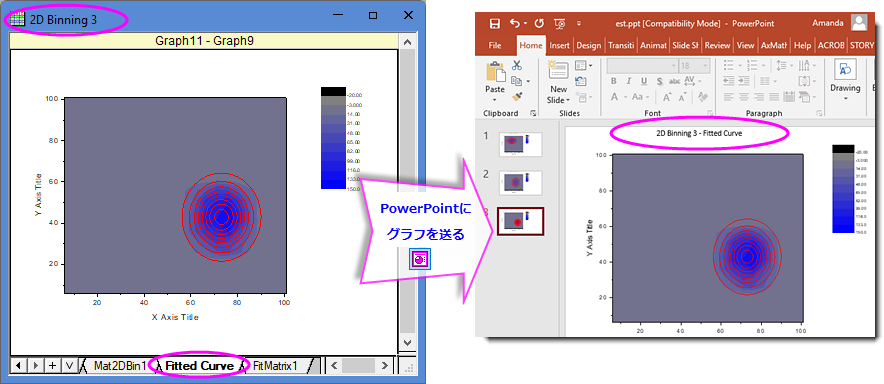Image resolution: width=884 pixels, height=384 pixels.
Task: Toggle Align Right paragraph
Action: pos(759,97)
